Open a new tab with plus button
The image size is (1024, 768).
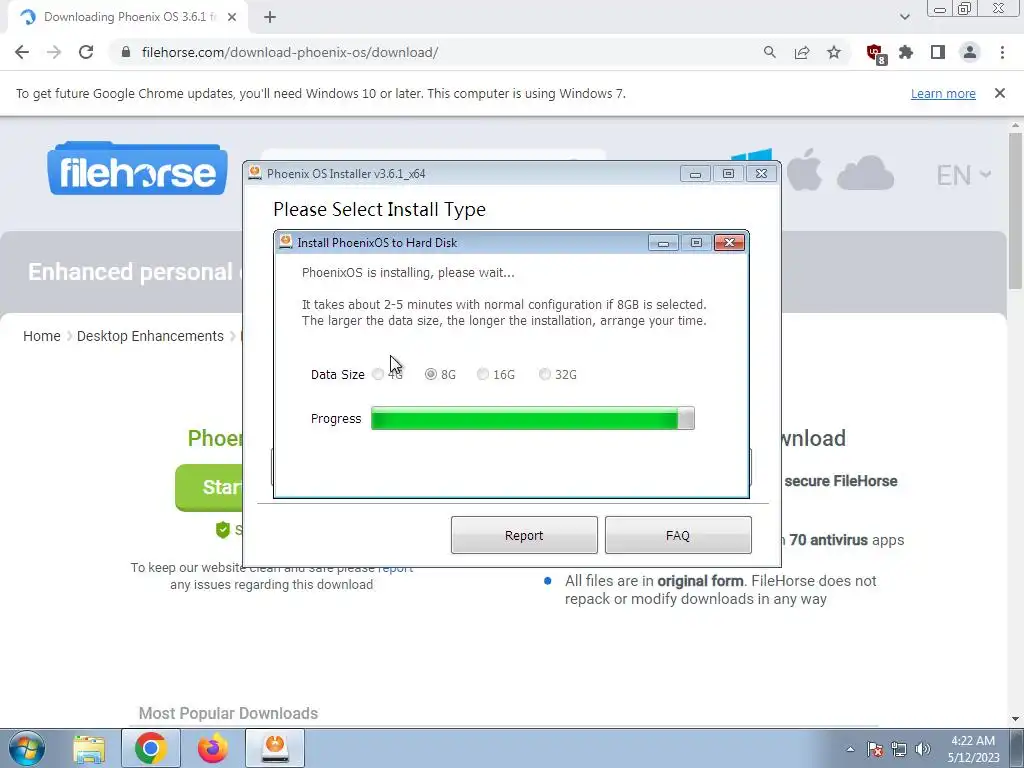(x=270, y=17)
